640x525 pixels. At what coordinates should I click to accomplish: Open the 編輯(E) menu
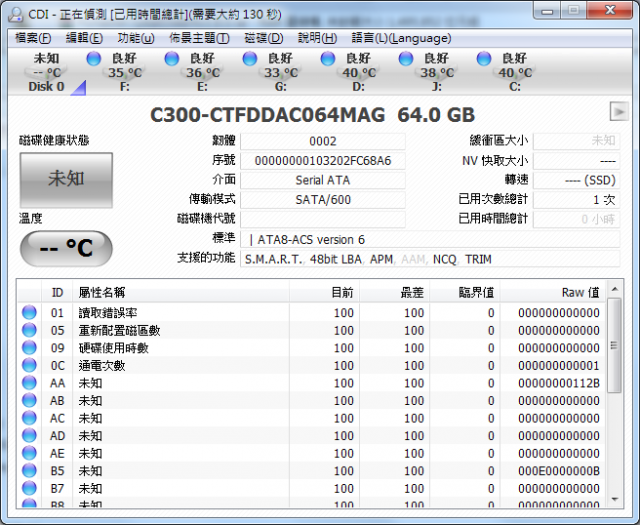pyautogui.click(x=84, y=38)
